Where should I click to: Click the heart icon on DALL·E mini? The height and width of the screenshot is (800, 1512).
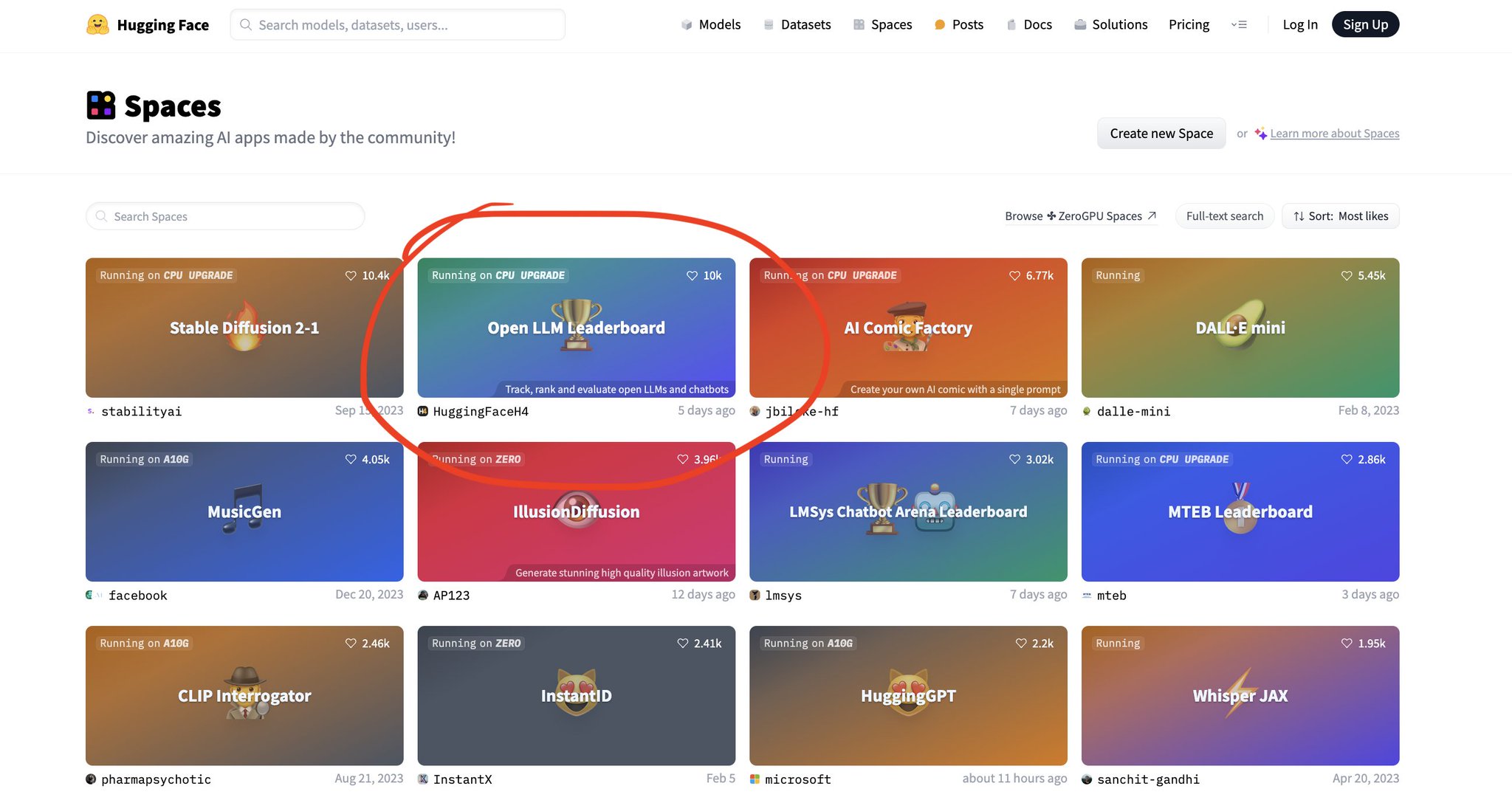pos(1347,275)
